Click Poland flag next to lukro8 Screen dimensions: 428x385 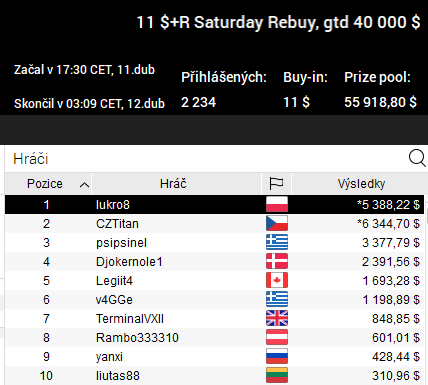[x=277, y=204]
